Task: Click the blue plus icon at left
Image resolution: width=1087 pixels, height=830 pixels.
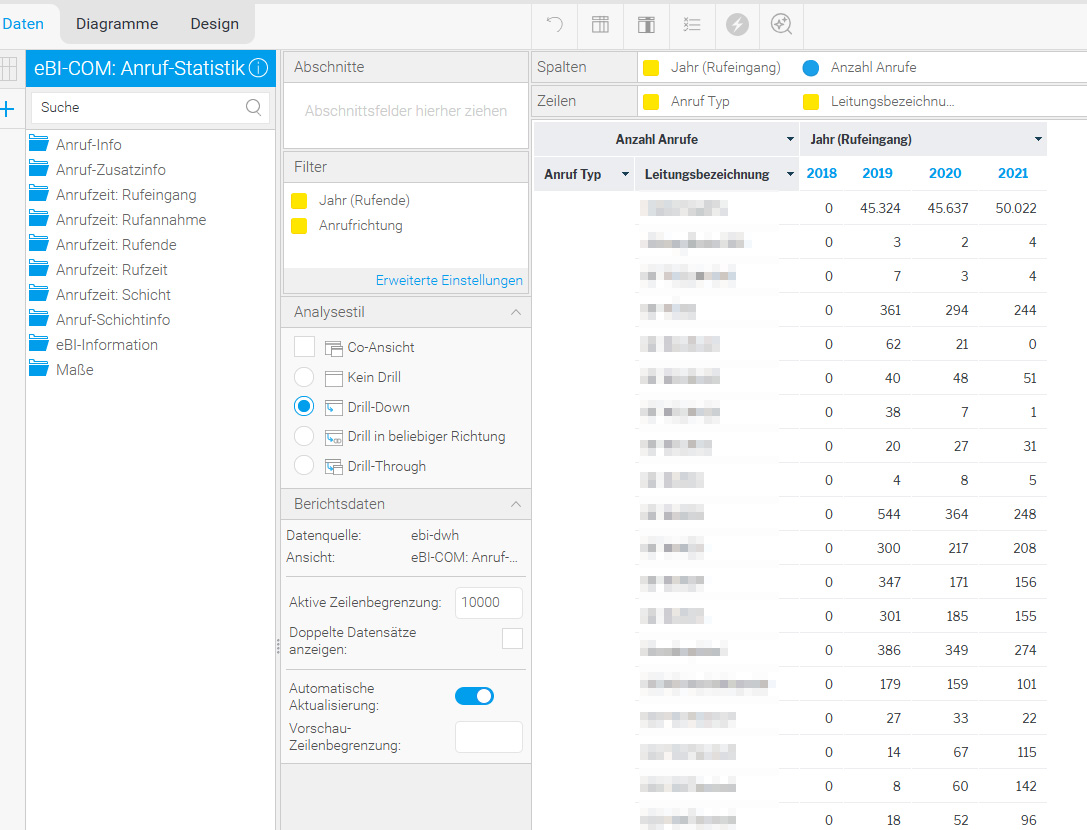Action: click(x=8, y=108)
